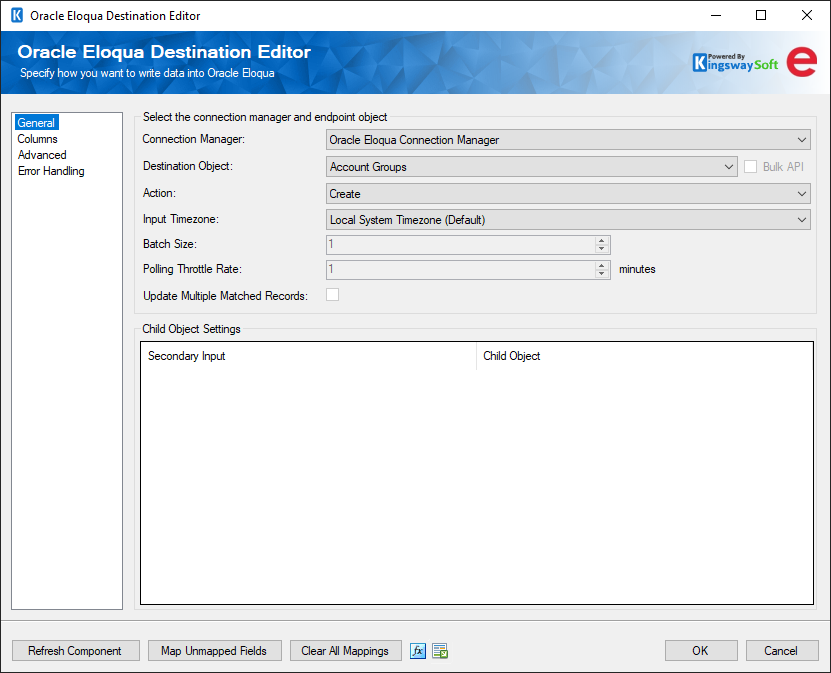831x673 pixels.
Task: Click the documentation table icon beside fx
Action: (440, 651)
